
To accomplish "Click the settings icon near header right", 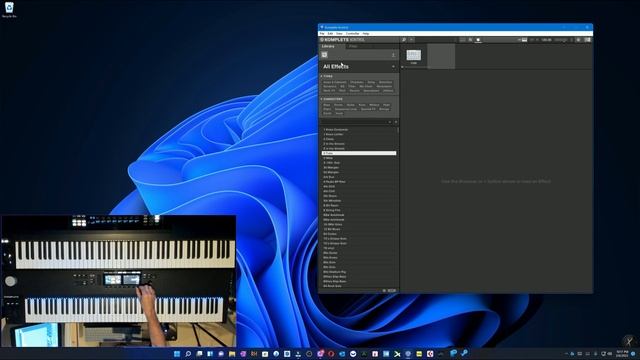I will [578, 40].
